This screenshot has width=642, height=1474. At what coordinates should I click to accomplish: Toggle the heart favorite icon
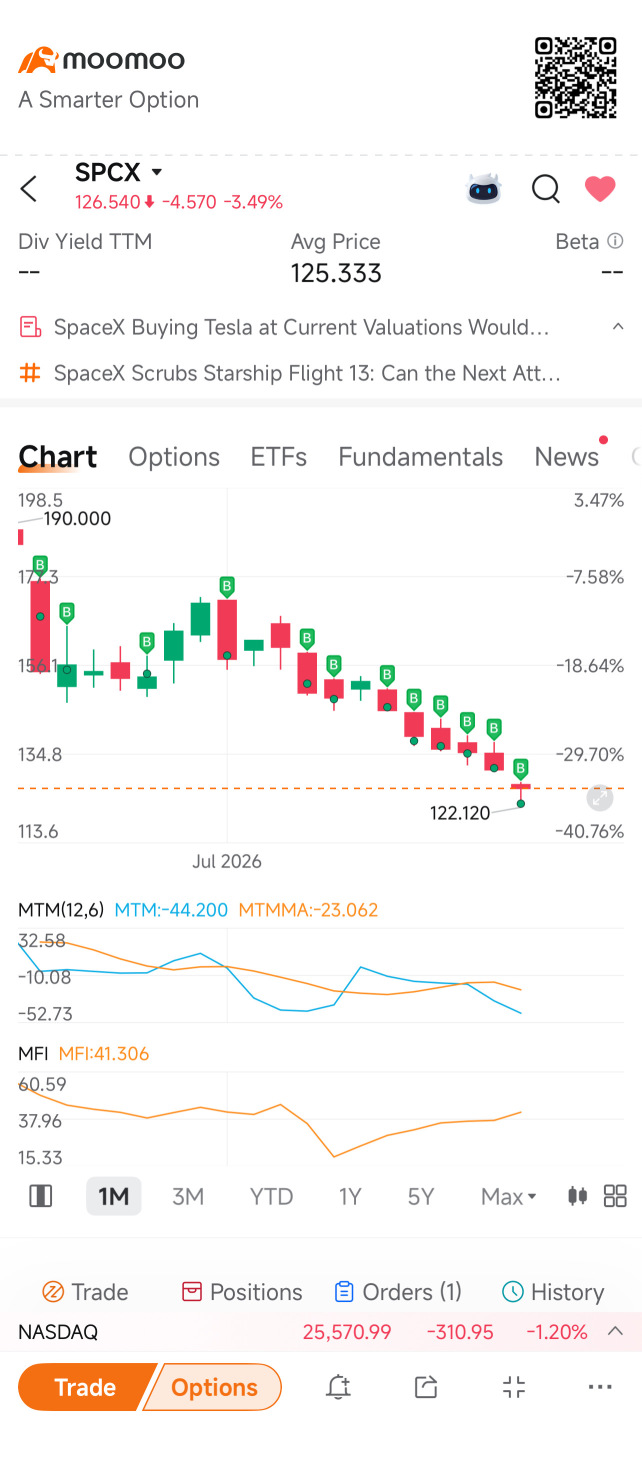[600, 188]
